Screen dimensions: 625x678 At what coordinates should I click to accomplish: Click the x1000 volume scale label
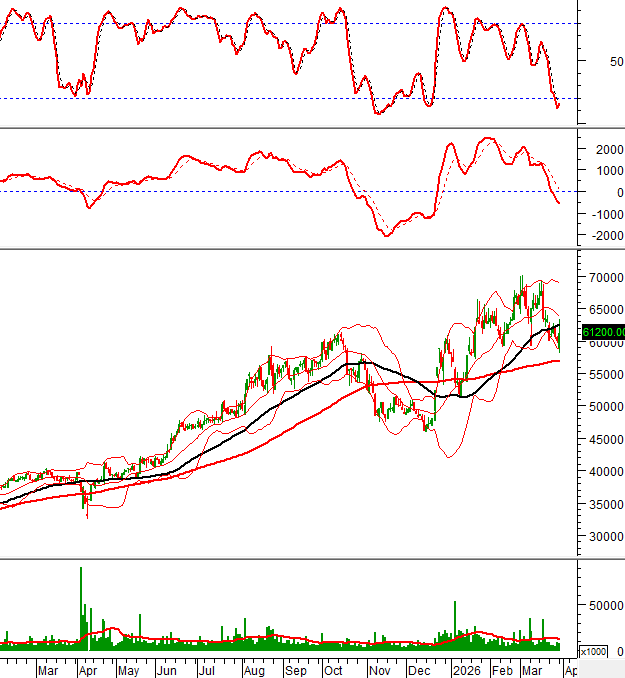coord(593,651)
